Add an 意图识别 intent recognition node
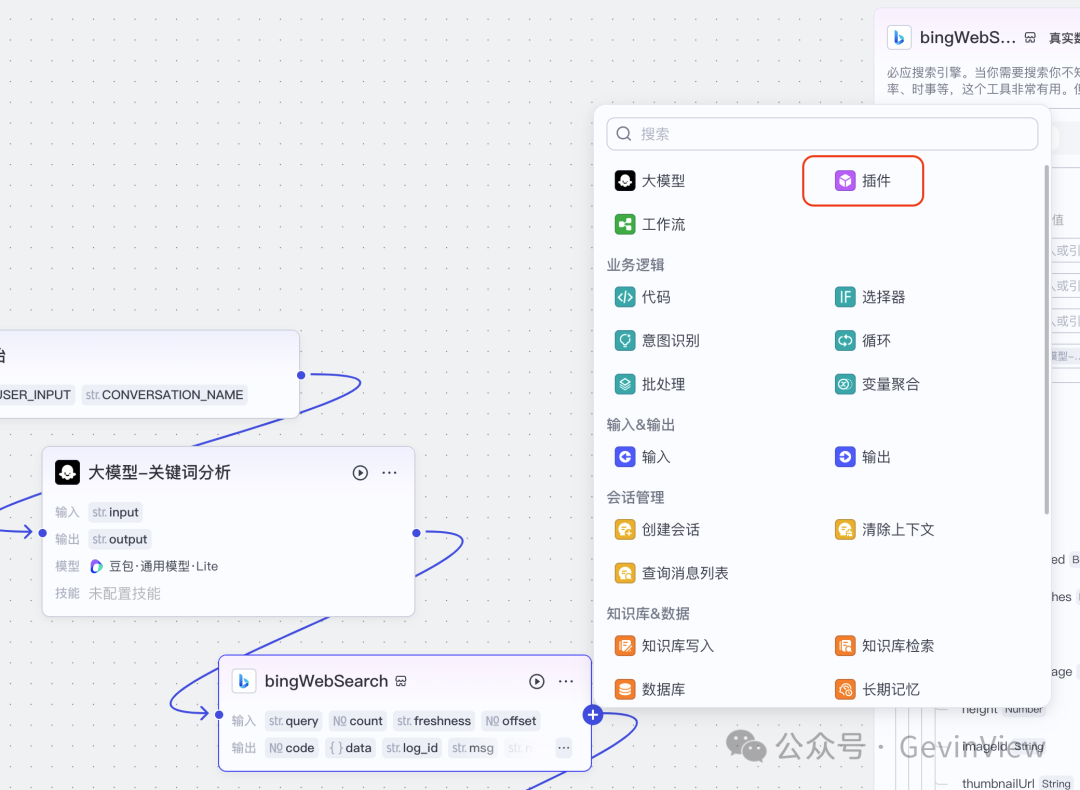 pyautogui.click(x=666, y=340)
